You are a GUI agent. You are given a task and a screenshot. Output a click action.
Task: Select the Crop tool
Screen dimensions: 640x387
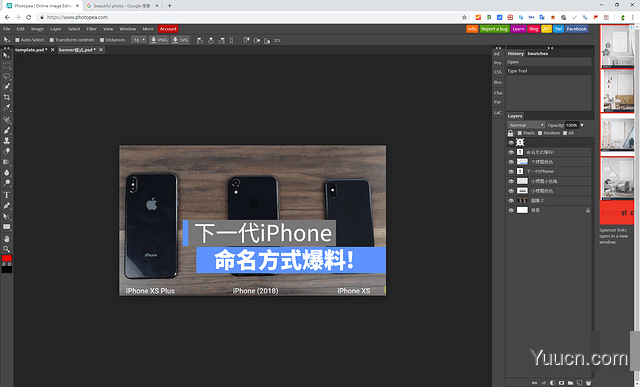click(x=7, y=97)
